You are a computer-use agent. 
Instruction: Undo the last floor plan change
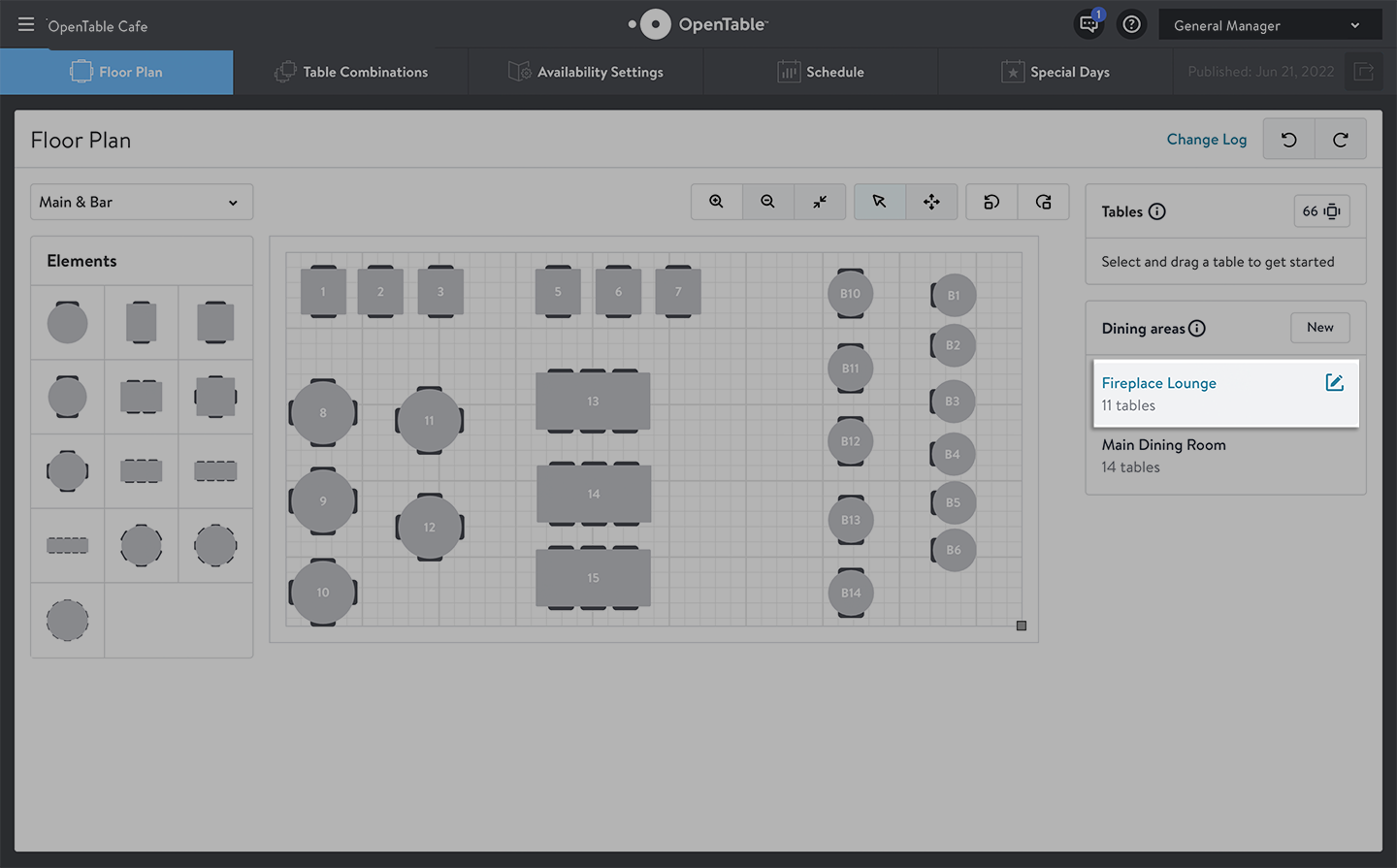(1289, 140)
